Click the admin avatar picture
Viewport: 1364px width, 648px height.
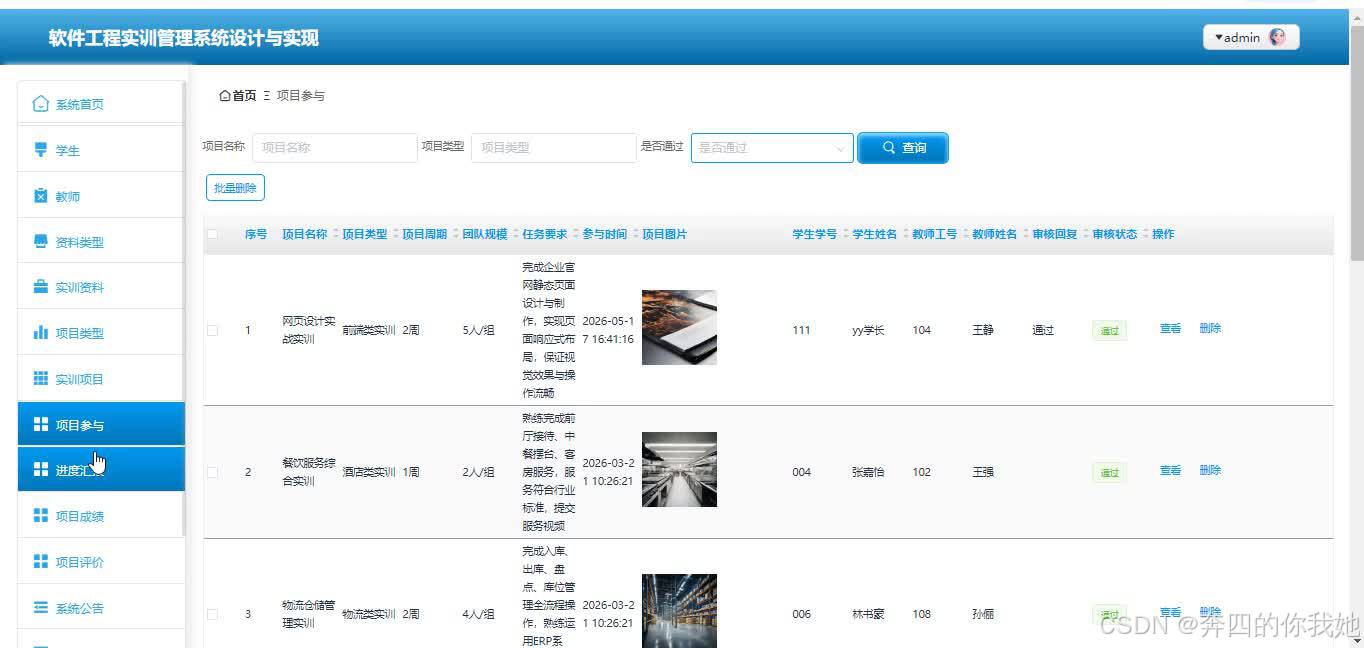(1277, 37)
